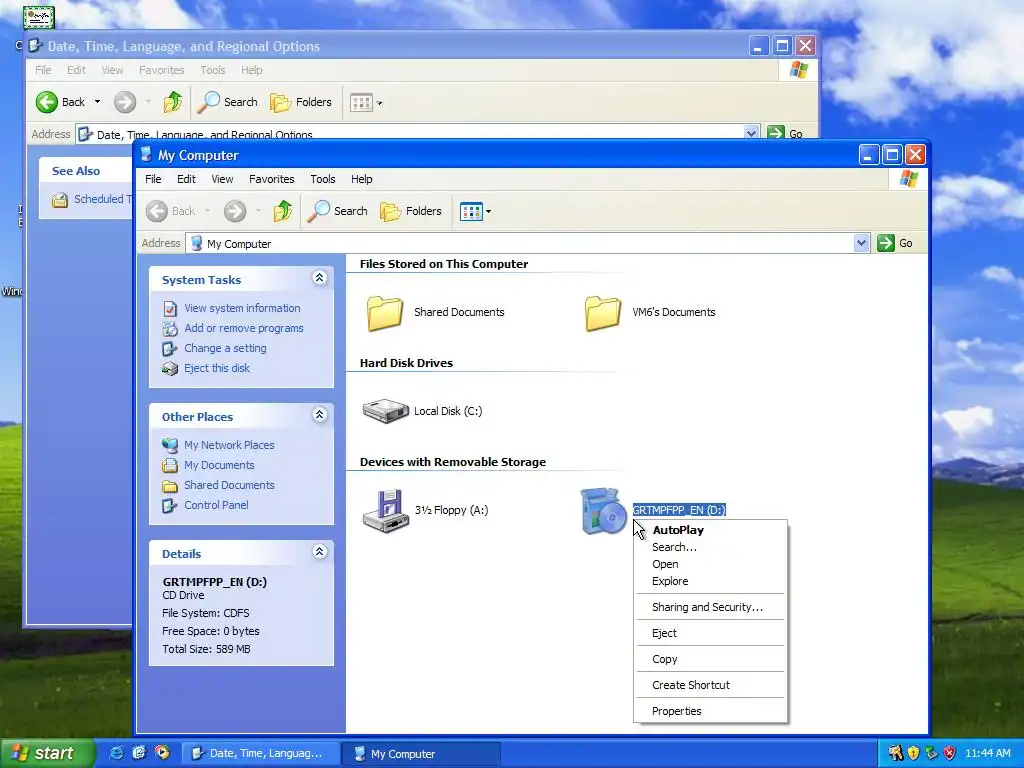The image size is (1024, 768).
Task: Click View system information link
Action: click(x=242, y=308)
